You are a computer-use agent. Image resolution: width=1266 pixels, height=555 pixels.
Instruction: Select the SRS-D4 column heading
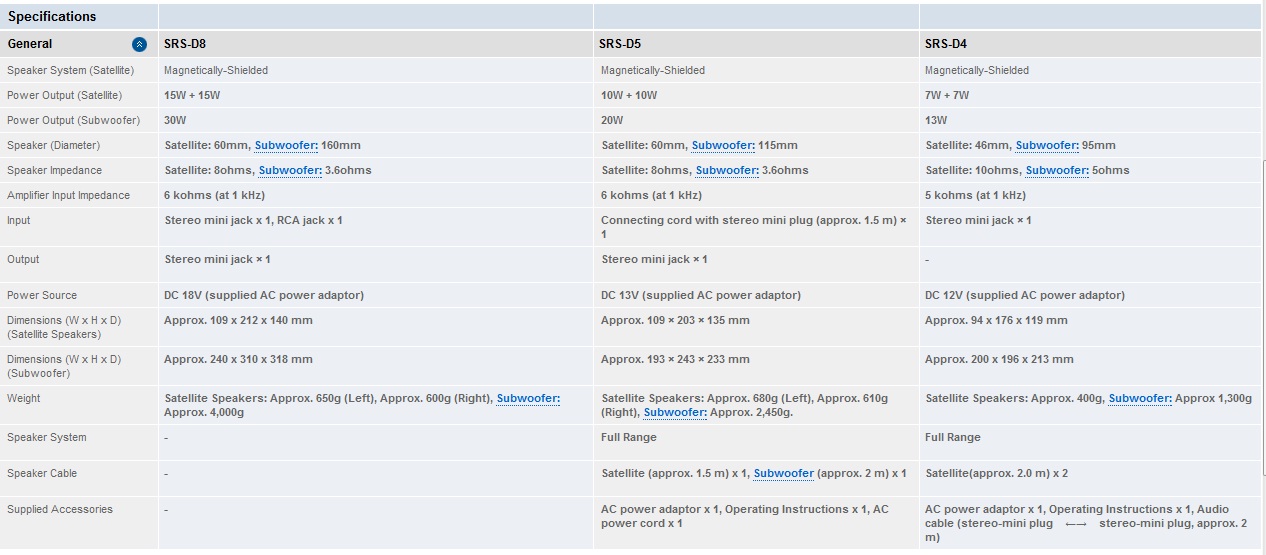[x=946, y=44]
